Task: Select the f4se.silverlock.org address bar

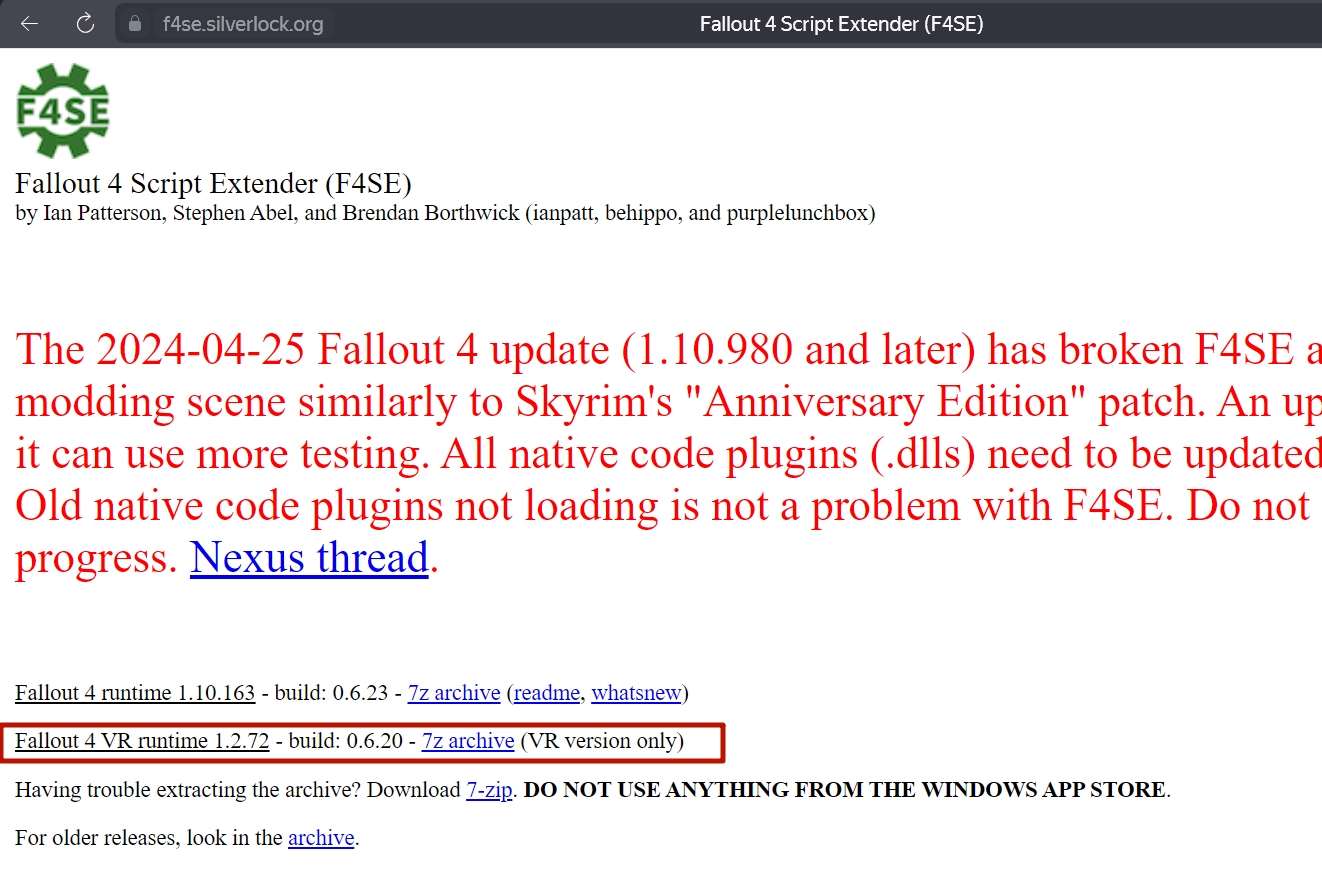Action: 243,23
